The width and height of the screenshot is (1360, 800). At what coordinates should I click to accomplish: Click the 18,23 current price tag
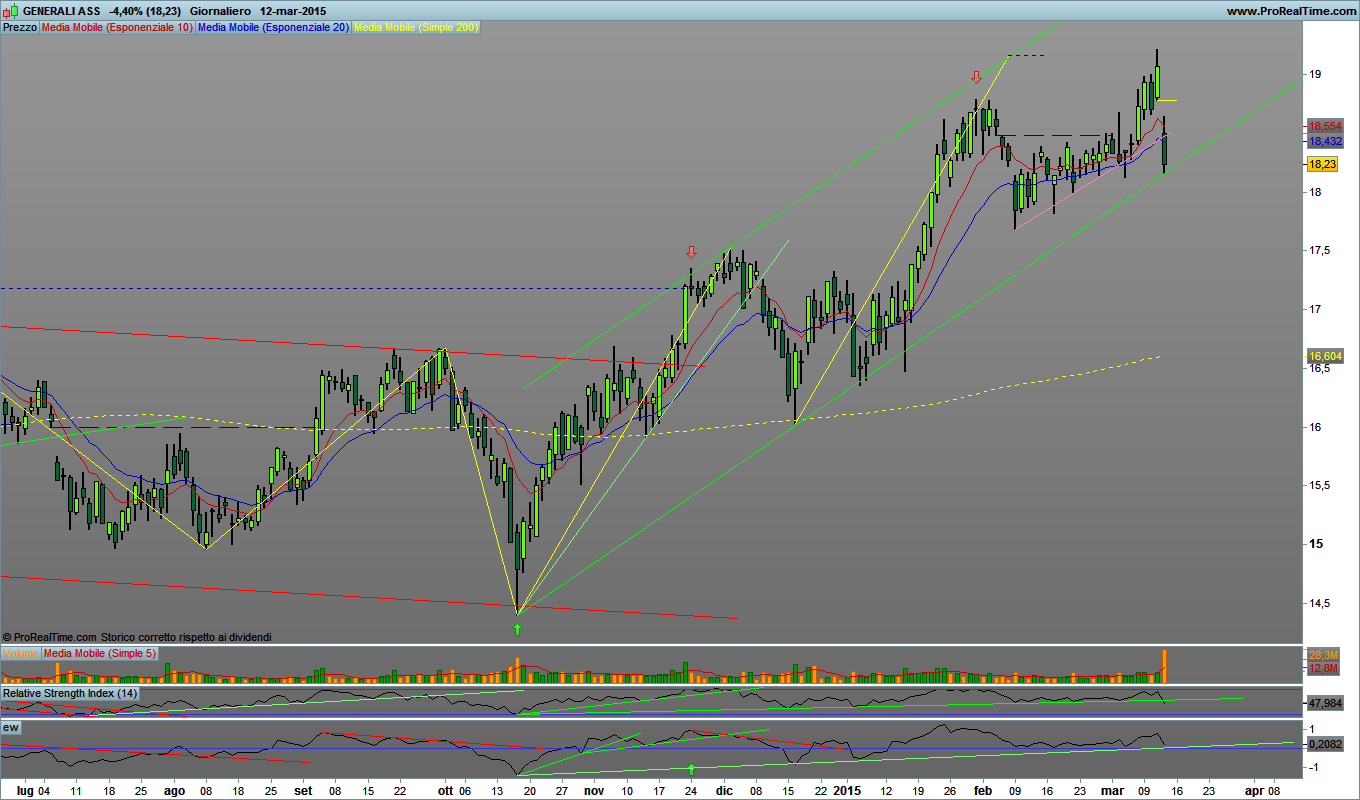click(x=1322, y=164)
